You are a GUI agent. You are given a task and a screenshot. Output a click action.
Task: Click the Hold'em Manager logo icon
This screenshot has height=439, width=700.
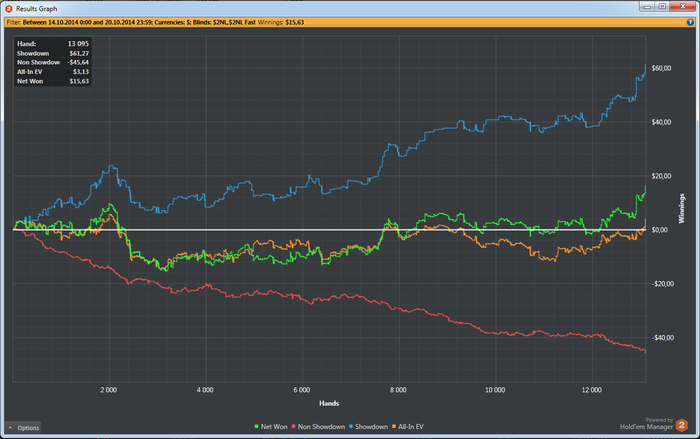(682, 425)
